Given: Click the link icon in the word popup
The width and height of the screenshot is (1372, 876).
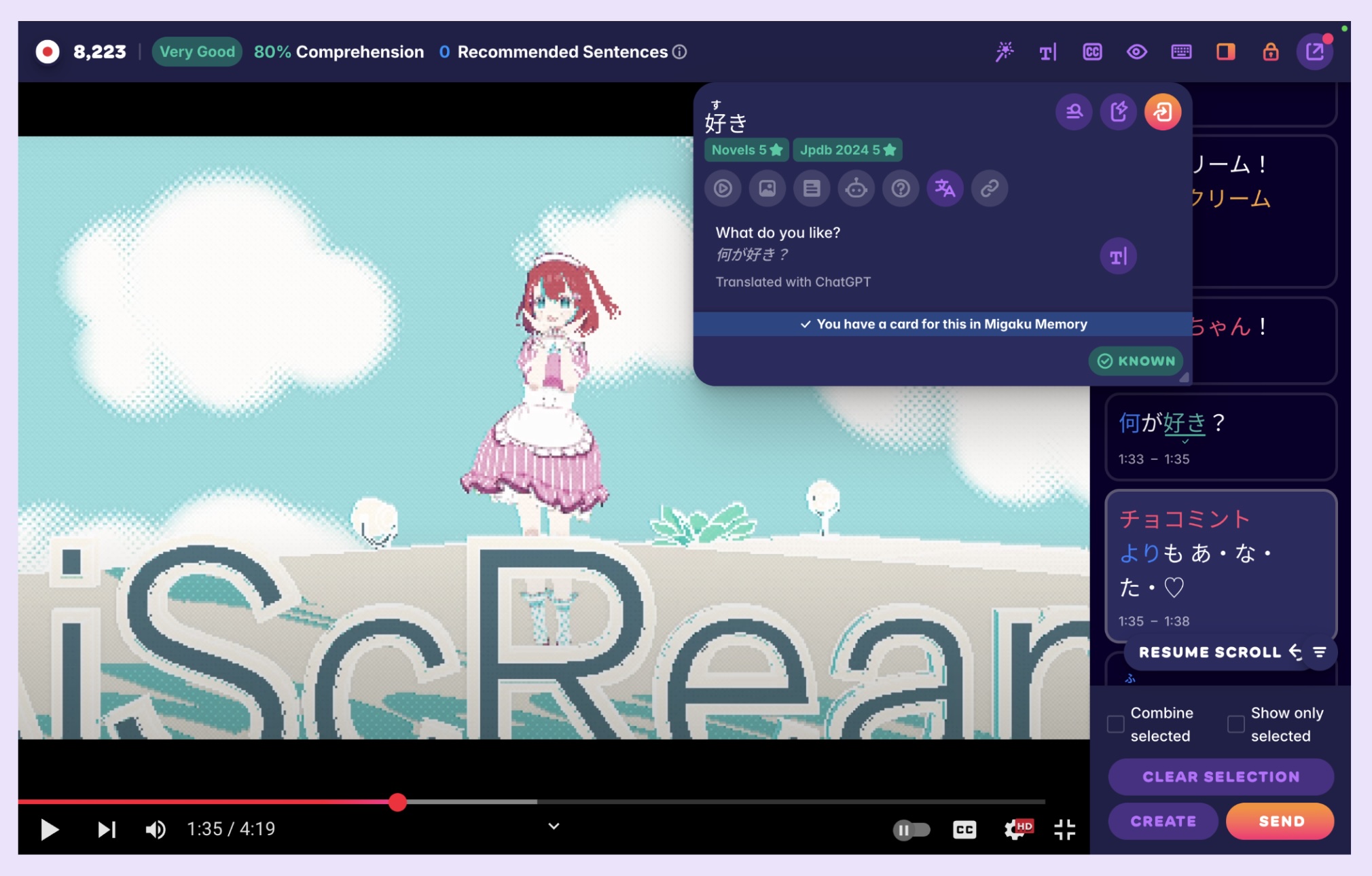Looking at the screenshot, I should pyautogui.click(x=989, y=189).
